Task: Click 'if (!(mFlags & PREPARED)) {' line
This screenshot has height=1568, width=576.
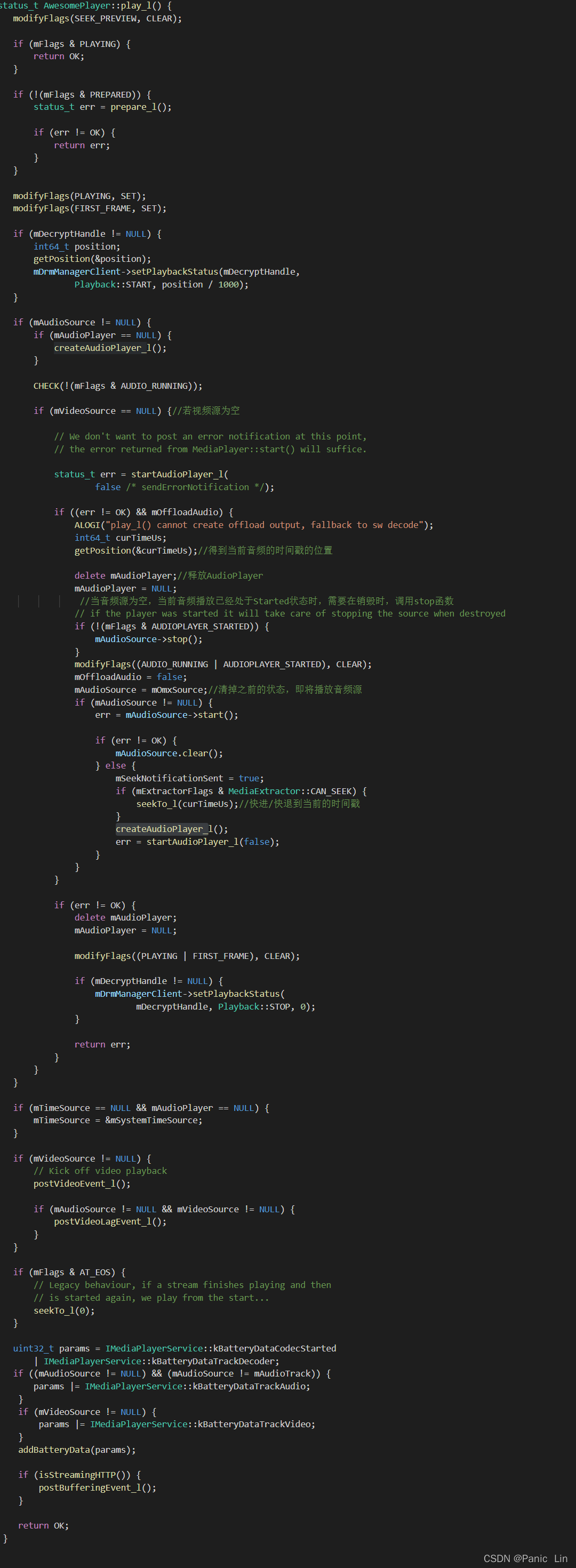Action: (82, 94)
